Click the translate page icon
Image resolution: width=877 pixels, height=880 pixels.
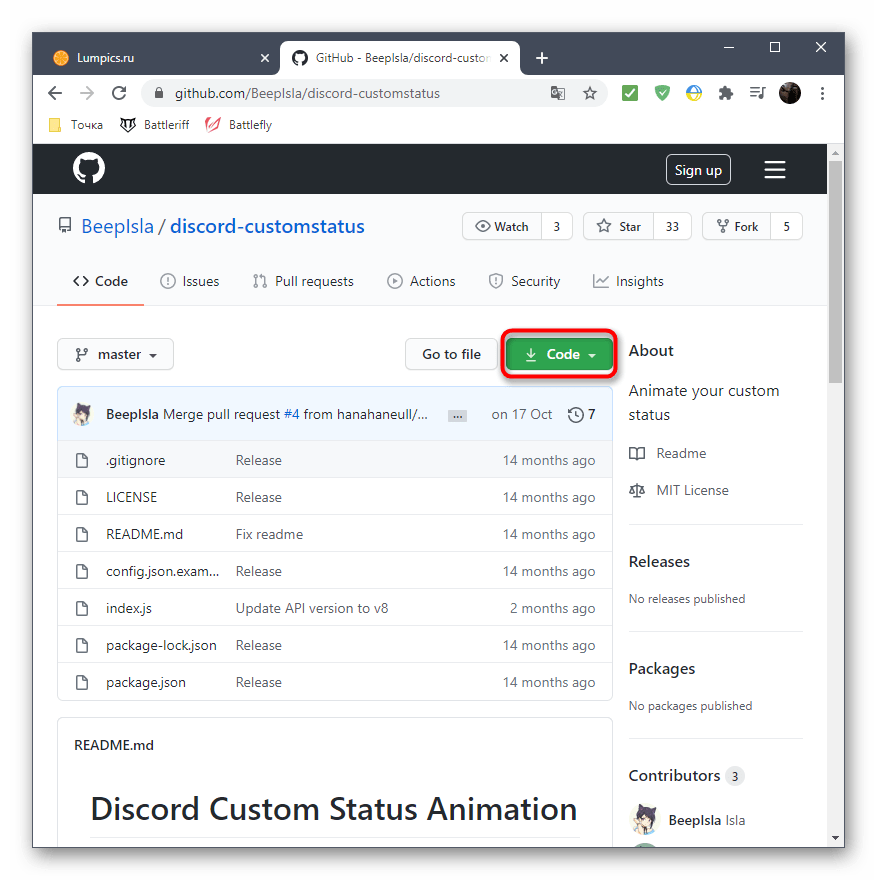(557, 93)
